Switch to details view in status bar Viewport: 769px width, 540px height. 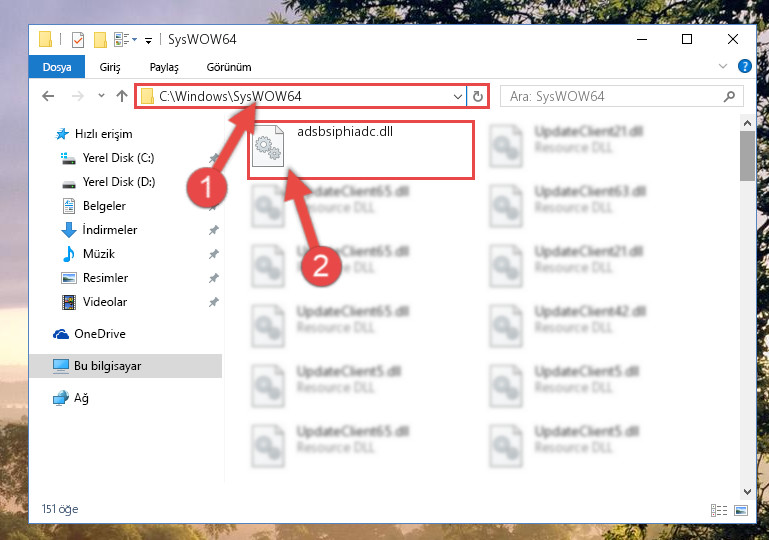(719, 511)
